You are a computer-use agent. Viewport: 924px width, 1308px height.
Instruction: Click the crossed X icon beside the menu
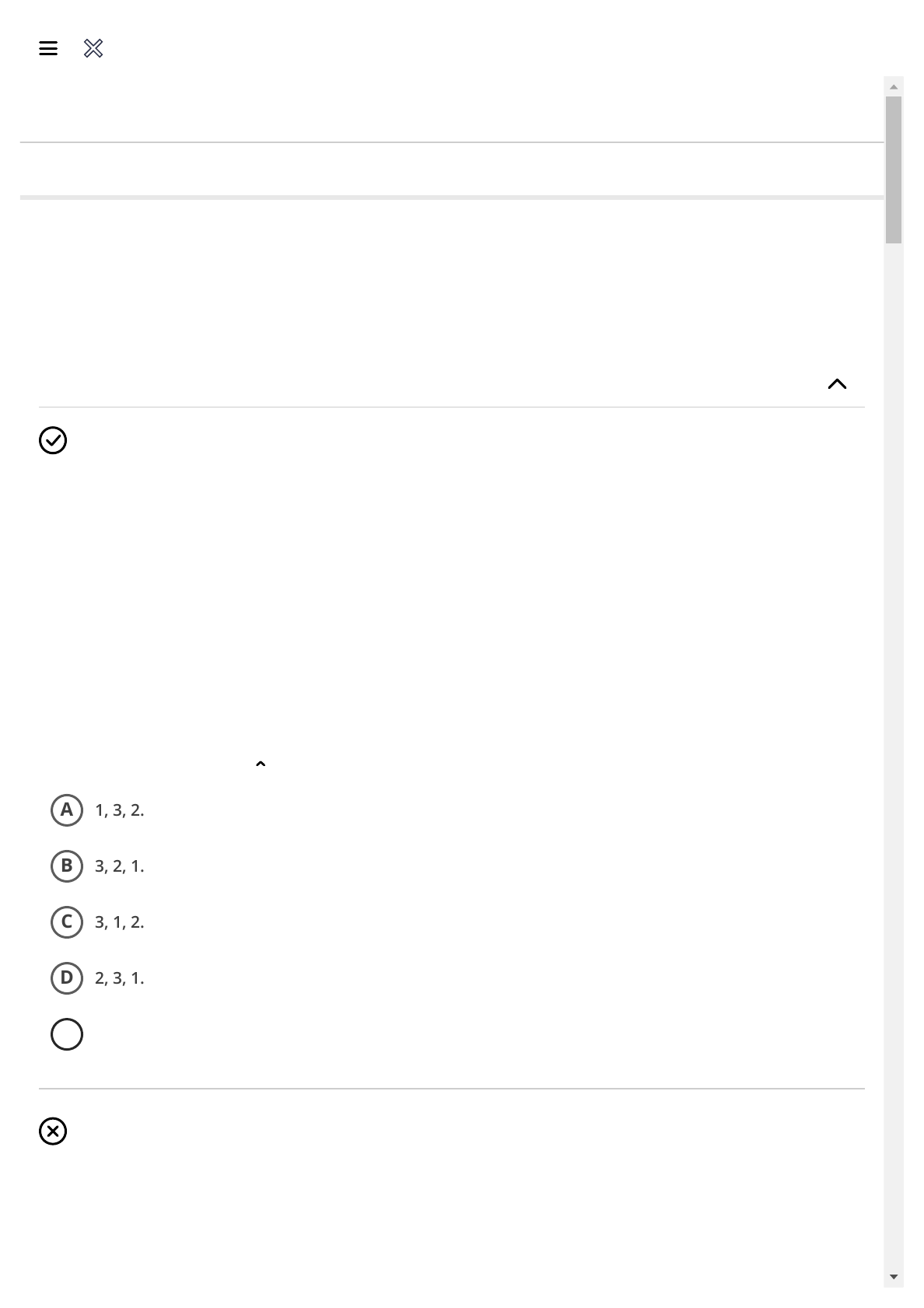pyautogui.click(x=93, y=49)
